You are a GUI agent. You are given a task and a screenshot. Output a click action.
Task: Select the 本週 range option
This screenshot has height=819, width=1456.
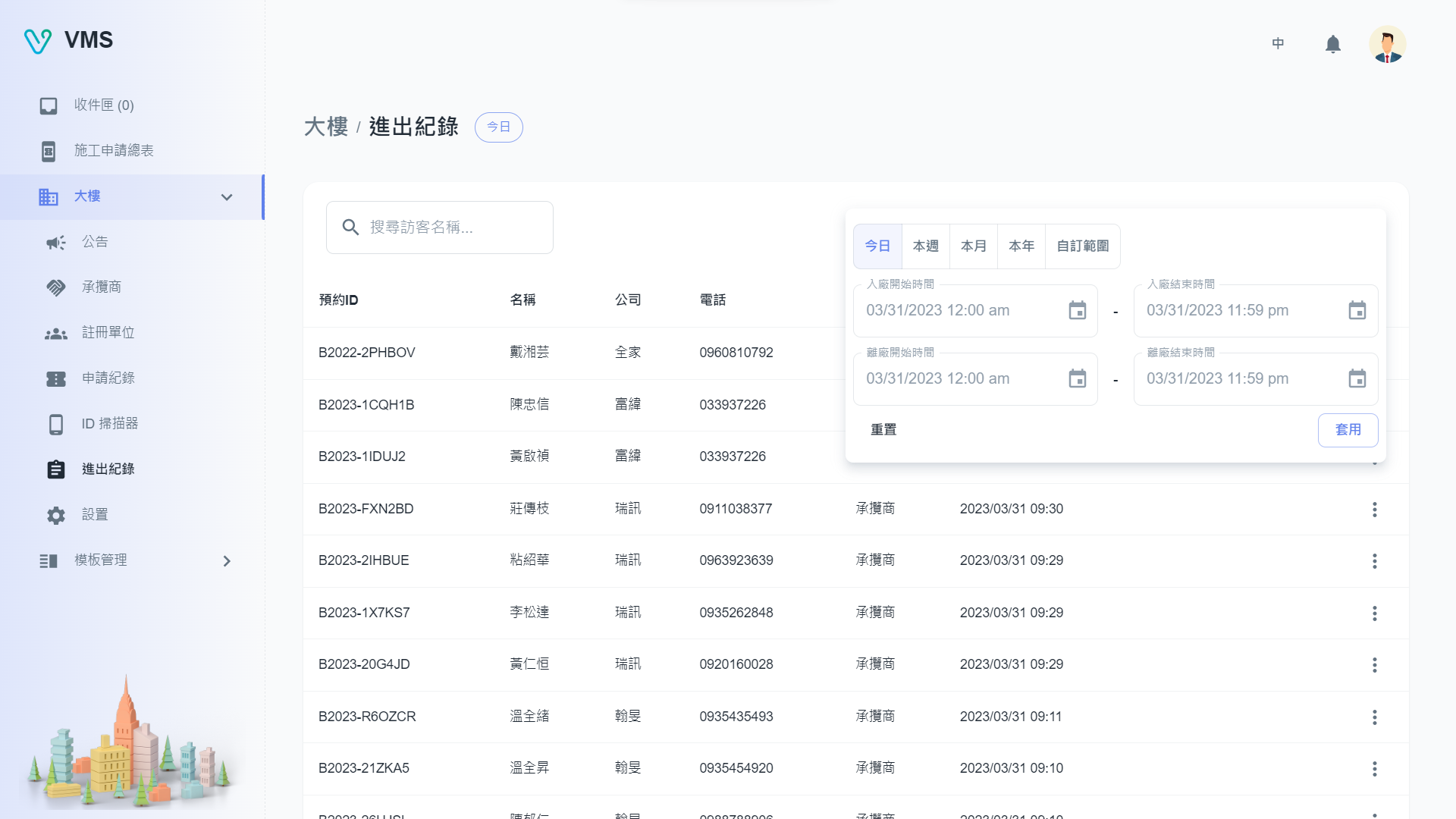(x=925, y=246)
